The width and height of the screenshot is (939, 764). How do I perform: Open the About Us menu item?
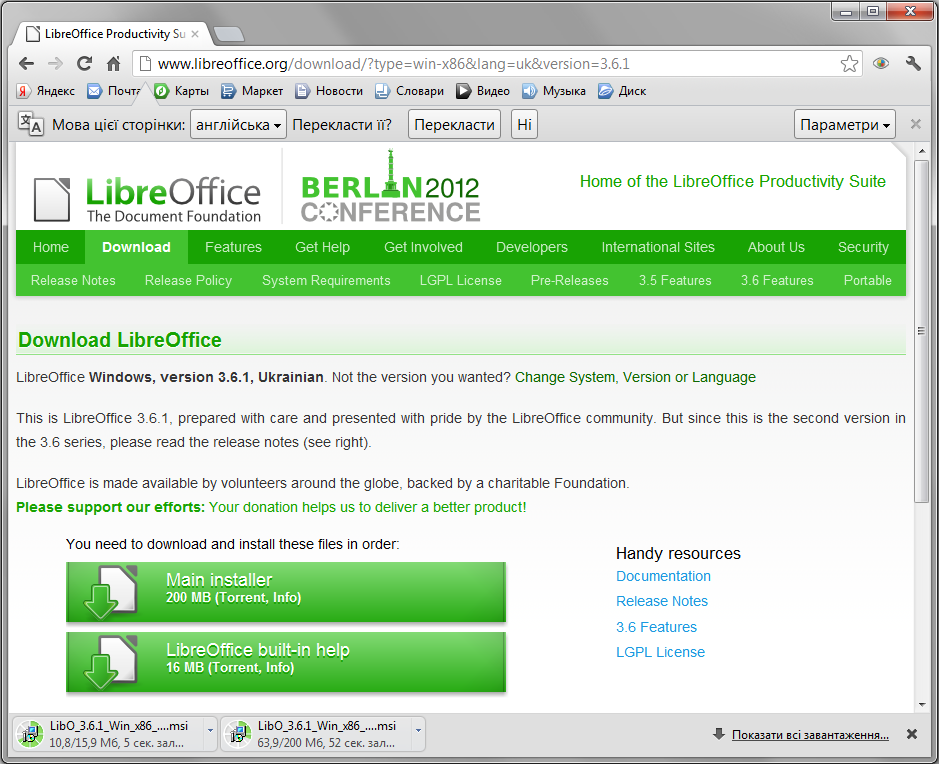pyautogui.click(x=776, y=247)
